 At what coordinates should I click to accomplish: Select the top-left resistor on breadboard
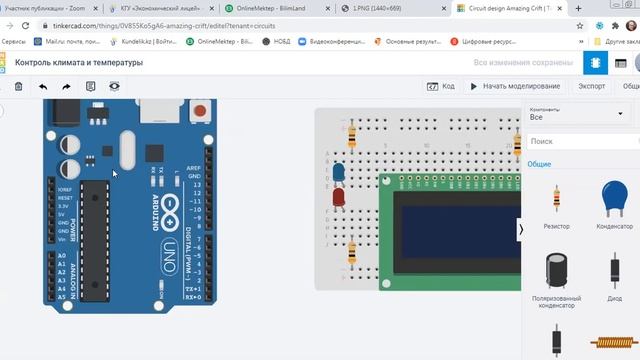[x=352, y=136]
